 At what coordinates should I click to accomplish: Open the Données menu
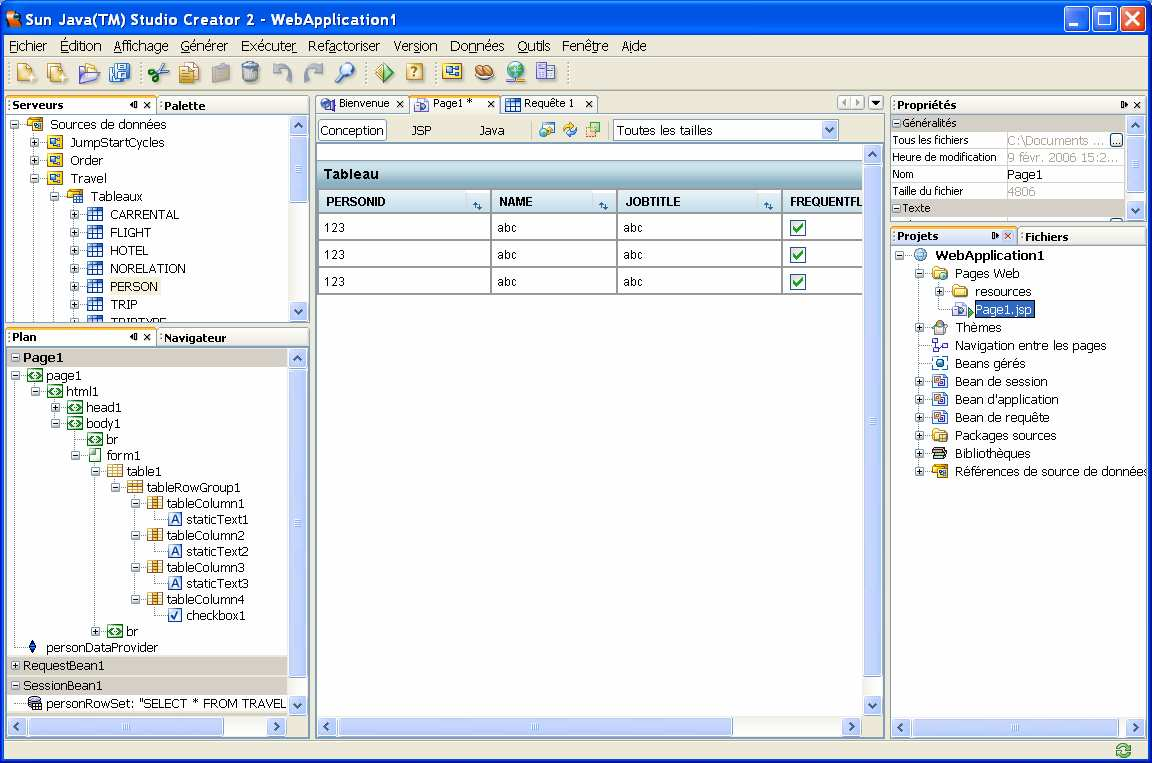(x=477, y=46)
